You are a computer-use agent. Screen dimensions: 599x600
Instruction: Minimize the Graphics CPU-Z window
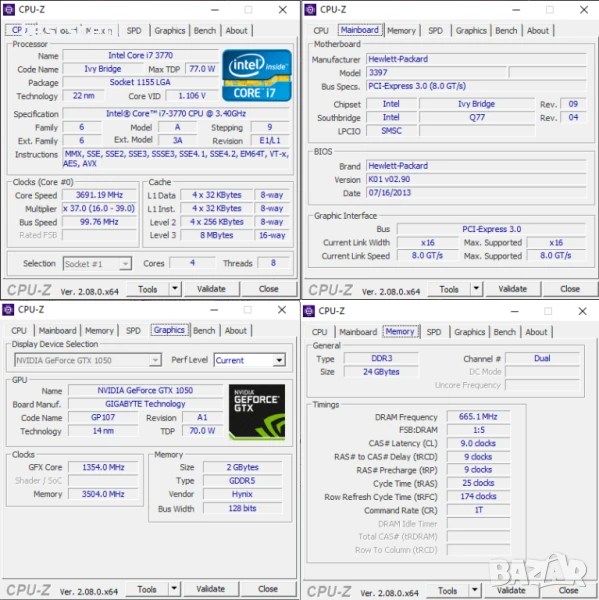tap(214, 310)
